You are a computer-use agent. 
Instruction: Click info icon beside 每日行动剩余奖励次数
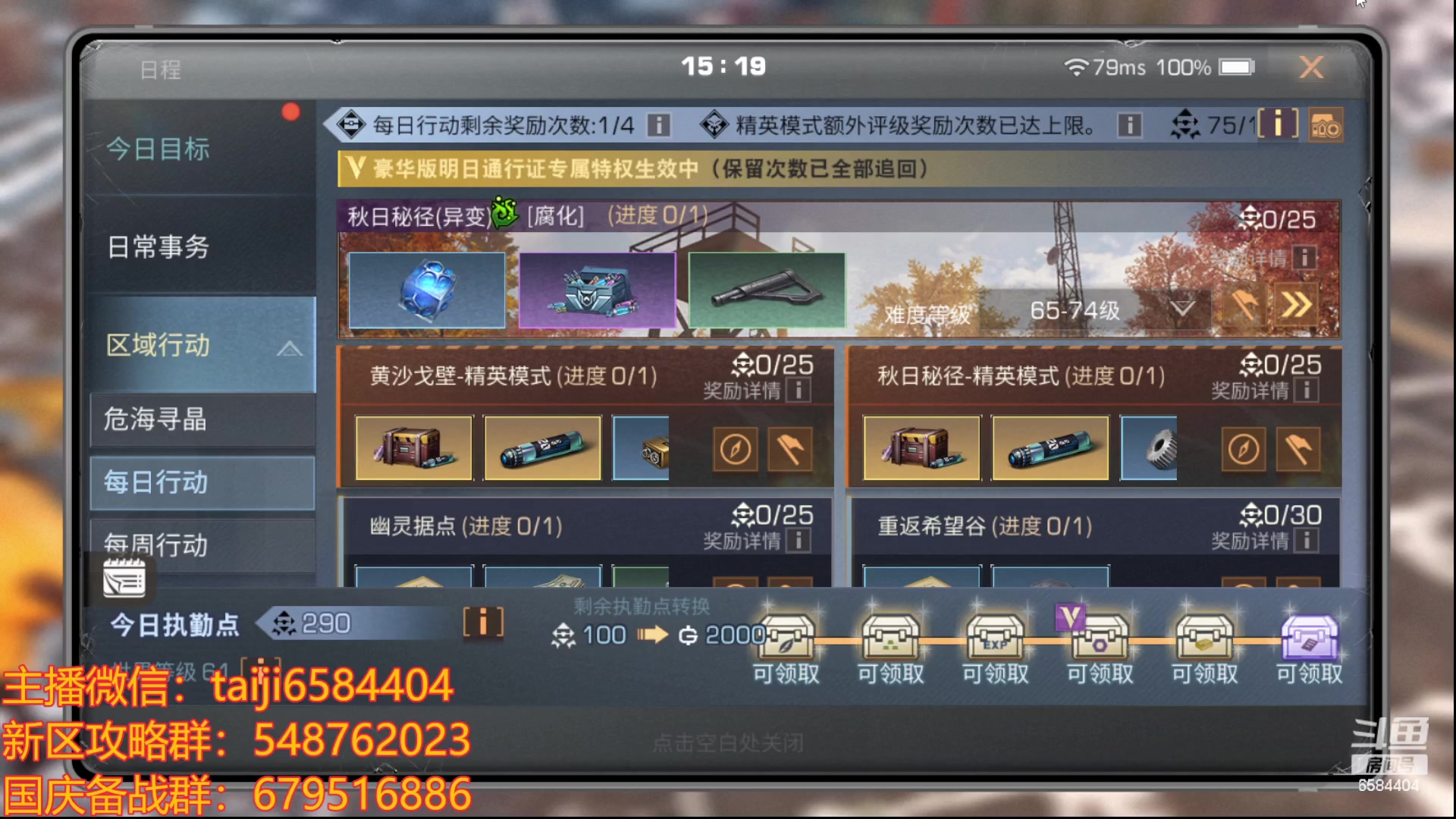click(658, 125)
